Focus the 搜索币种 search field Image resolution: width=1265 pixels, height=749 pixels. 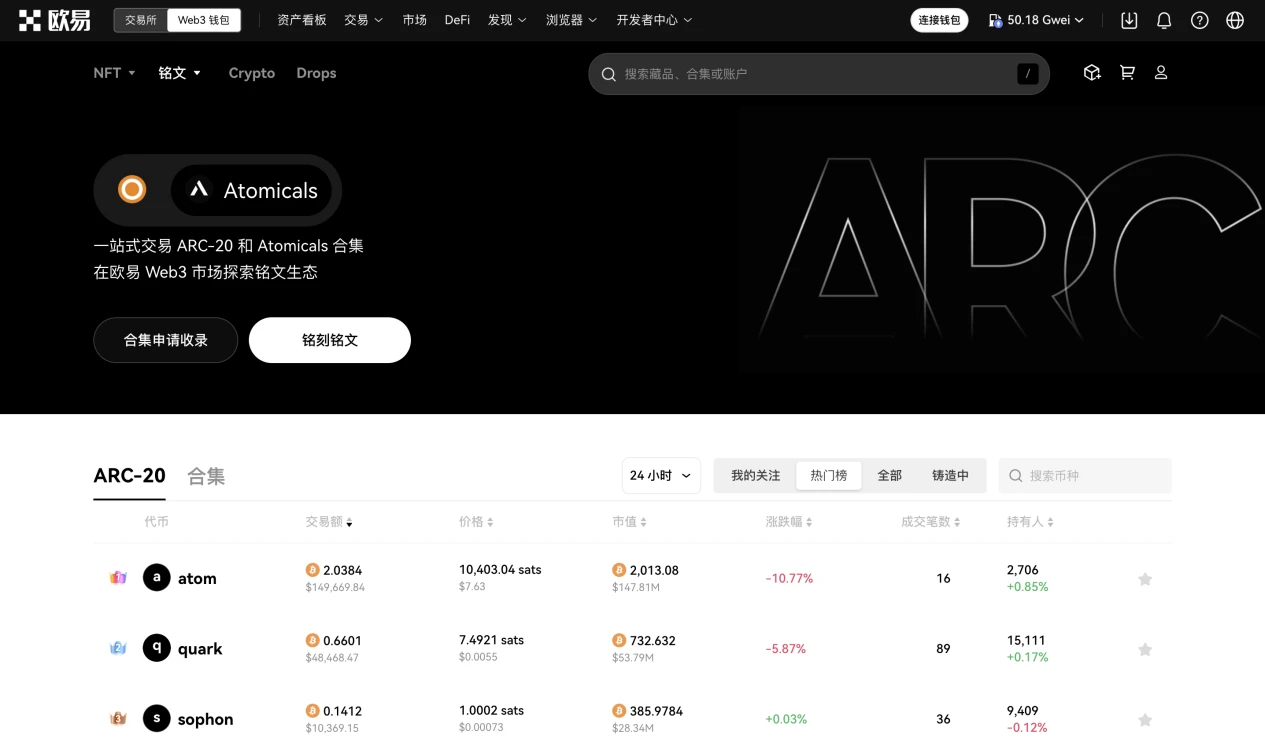pyautogui.click(x=1085, y=476)
